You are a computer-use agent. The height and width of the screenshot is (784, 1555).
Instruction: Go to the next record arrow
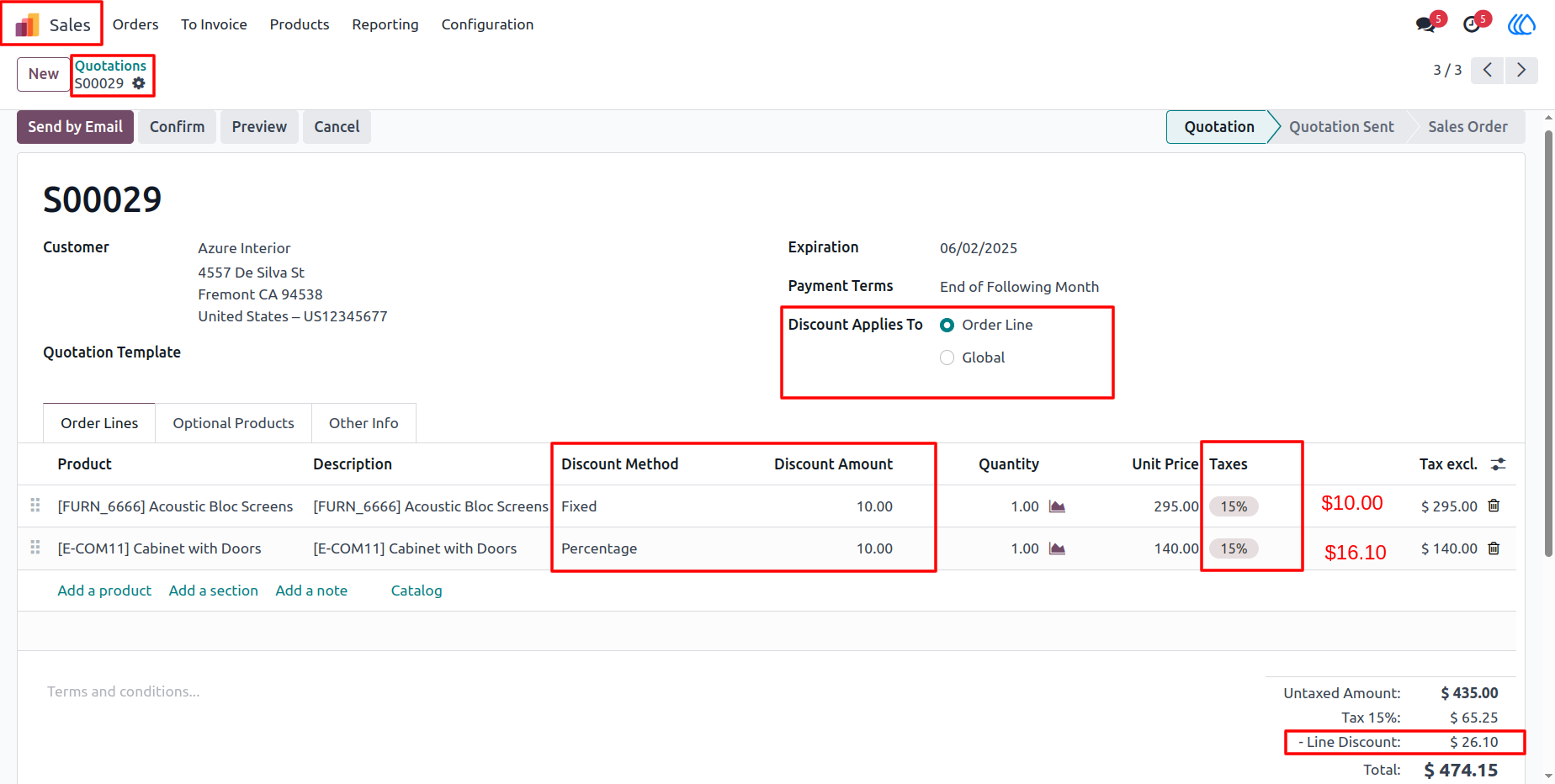tap(1521, 70)
